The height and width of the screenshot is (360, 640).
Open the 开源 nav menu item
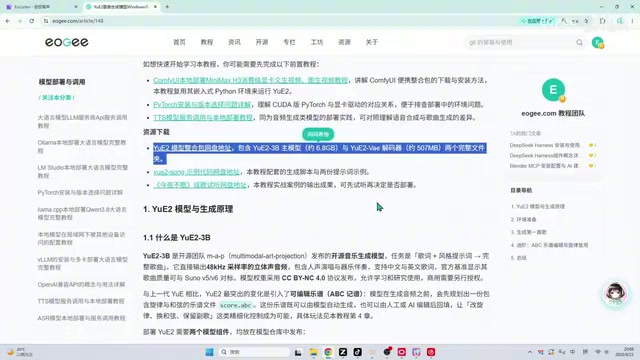click(262, 42)
